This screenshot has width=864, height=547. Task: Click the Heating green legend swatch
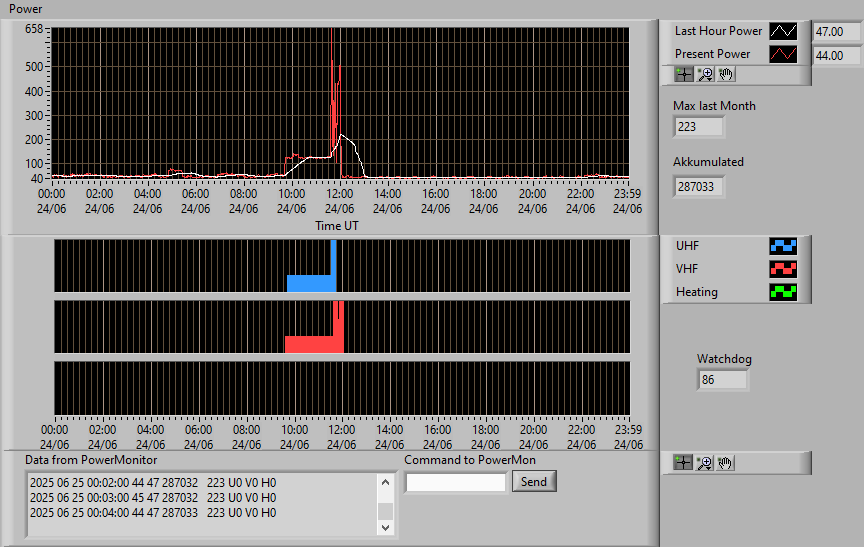[x=783, y=292]
